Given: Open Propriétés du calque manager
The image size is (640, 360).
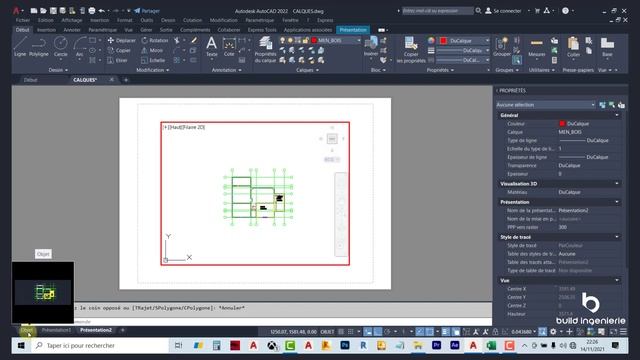Looking at the screenshot, I should tap(265, 49).
